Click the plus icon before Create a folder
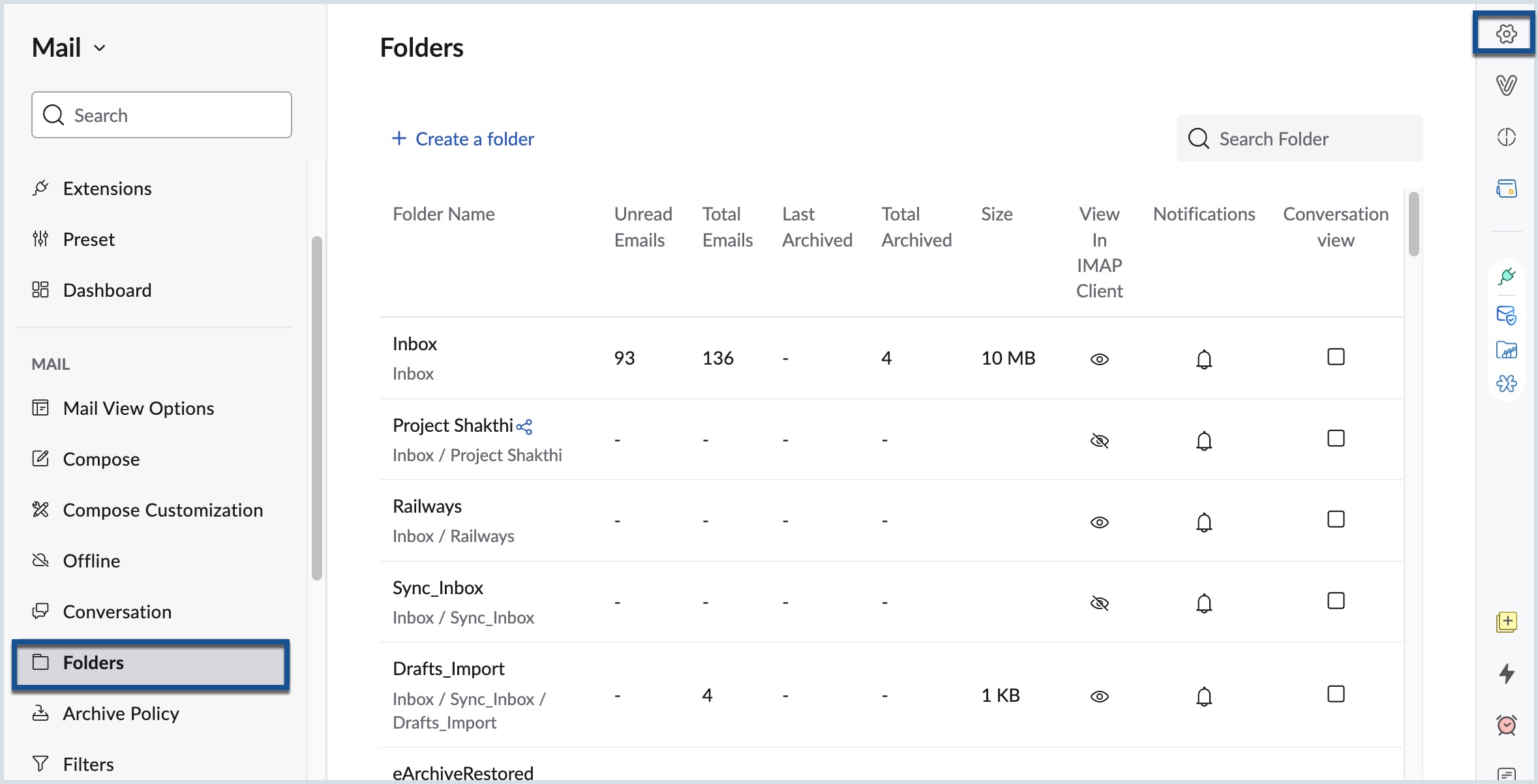Screen dimensions: 1538x784 point(399,138)
